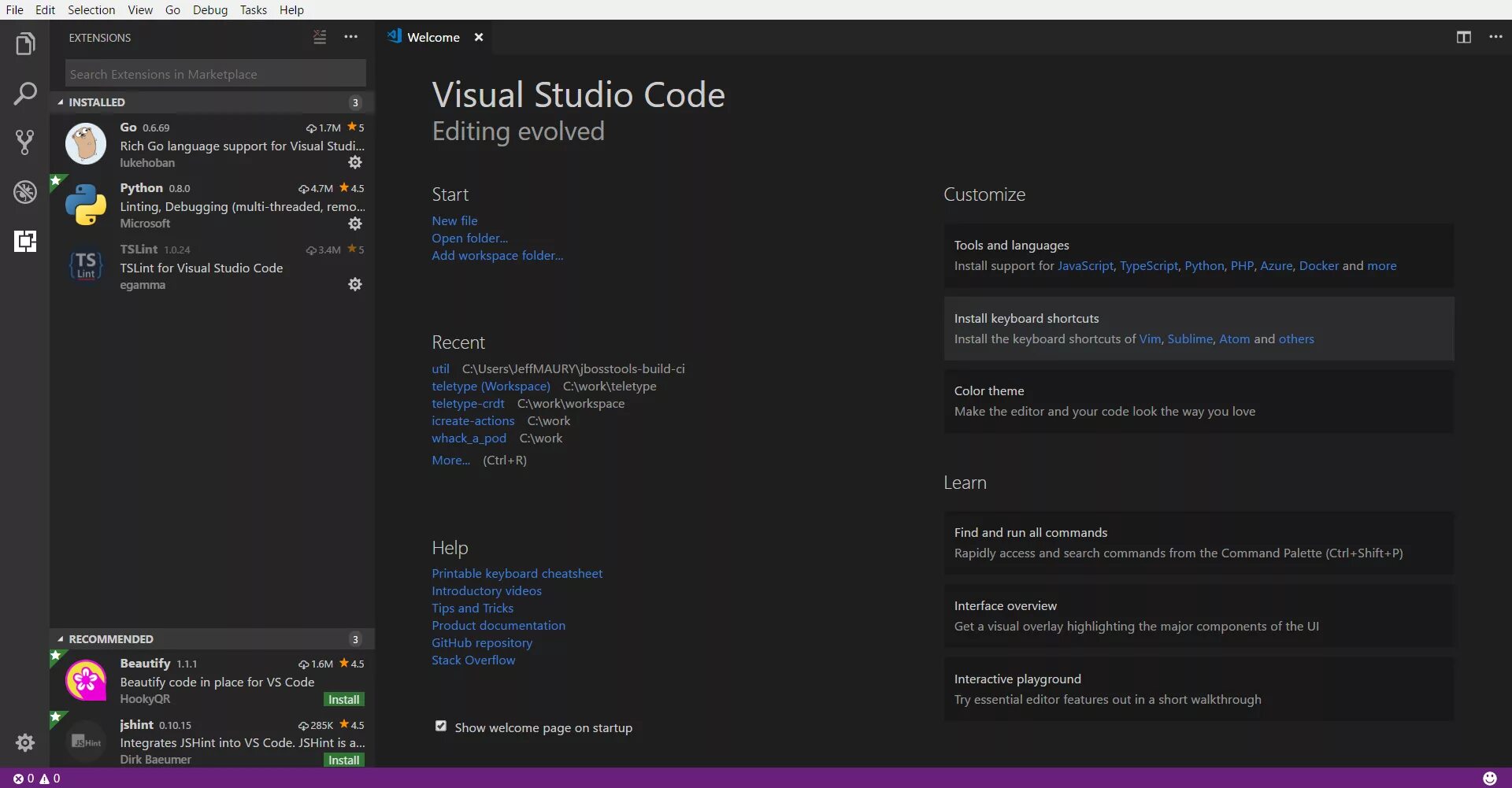This screenshot has width=1512, height=788.
Task: Click the split editor icon
Action: 1463,37
